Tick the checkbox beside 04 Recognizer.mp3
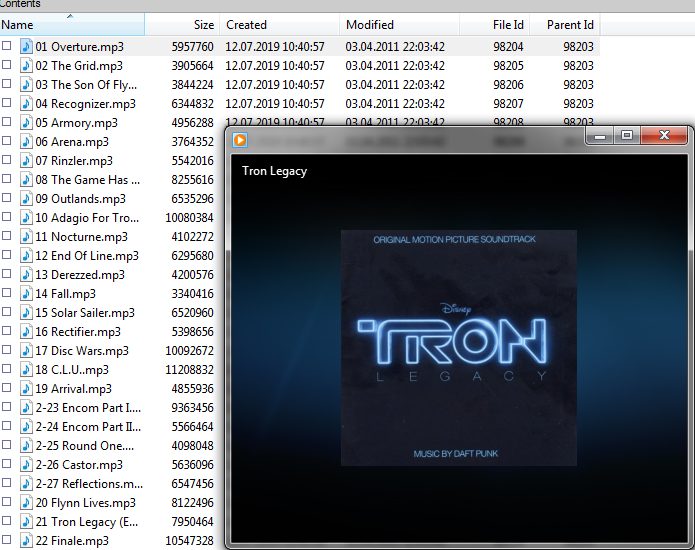The width and height of the screenshot is (695, 550). 6,103
